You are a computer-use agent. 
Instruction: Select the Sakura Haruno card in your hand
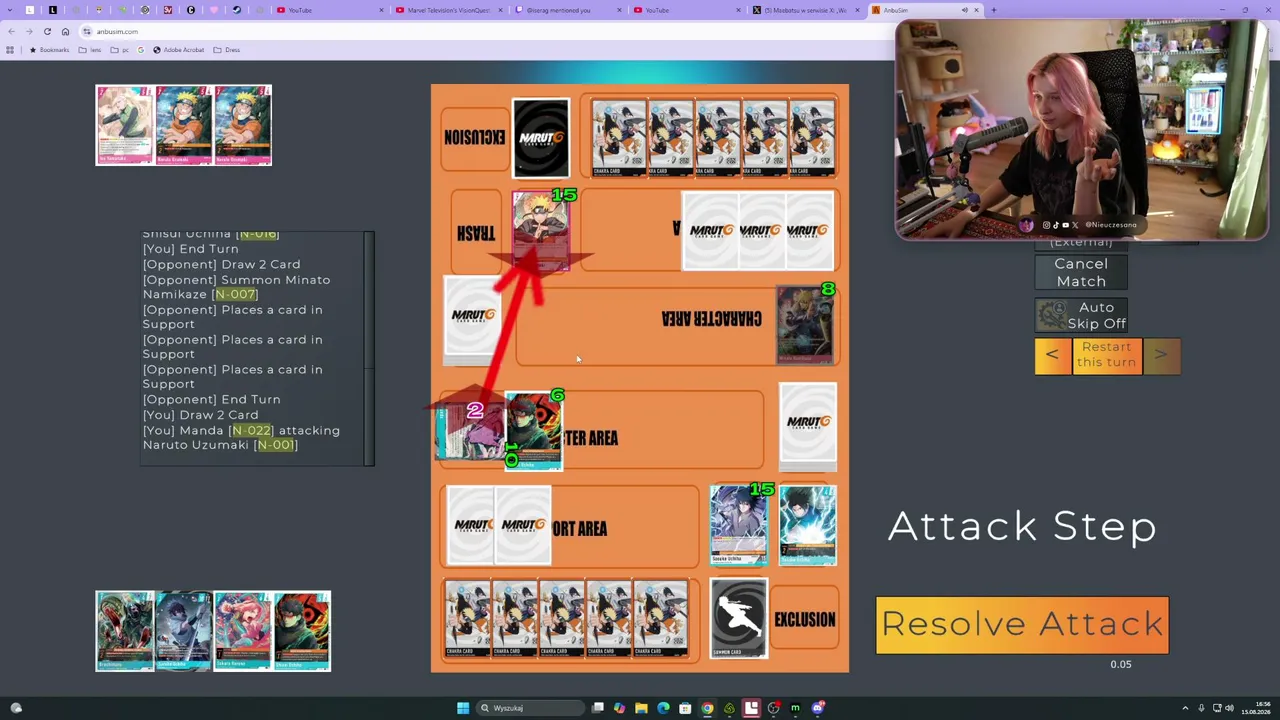(x=242, y=631)
